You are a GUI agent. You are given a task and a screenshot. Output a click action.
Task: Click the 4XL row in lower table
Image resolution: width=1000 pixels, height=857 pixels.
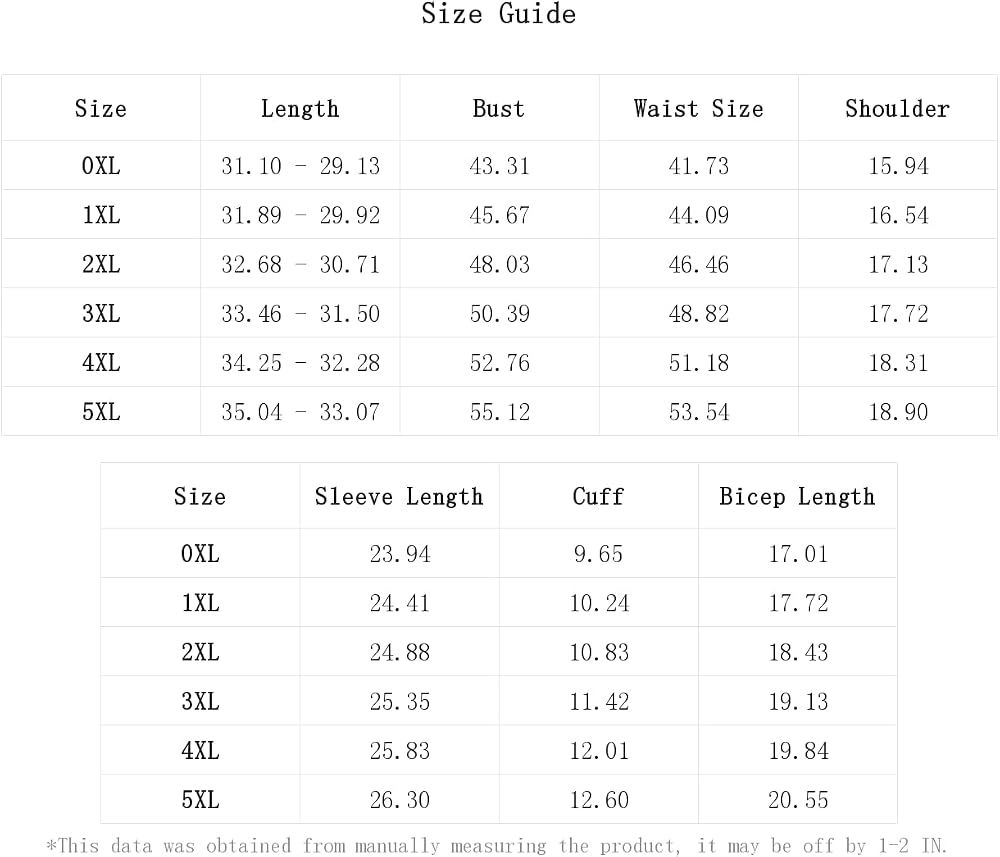click(x=499, y=751)
